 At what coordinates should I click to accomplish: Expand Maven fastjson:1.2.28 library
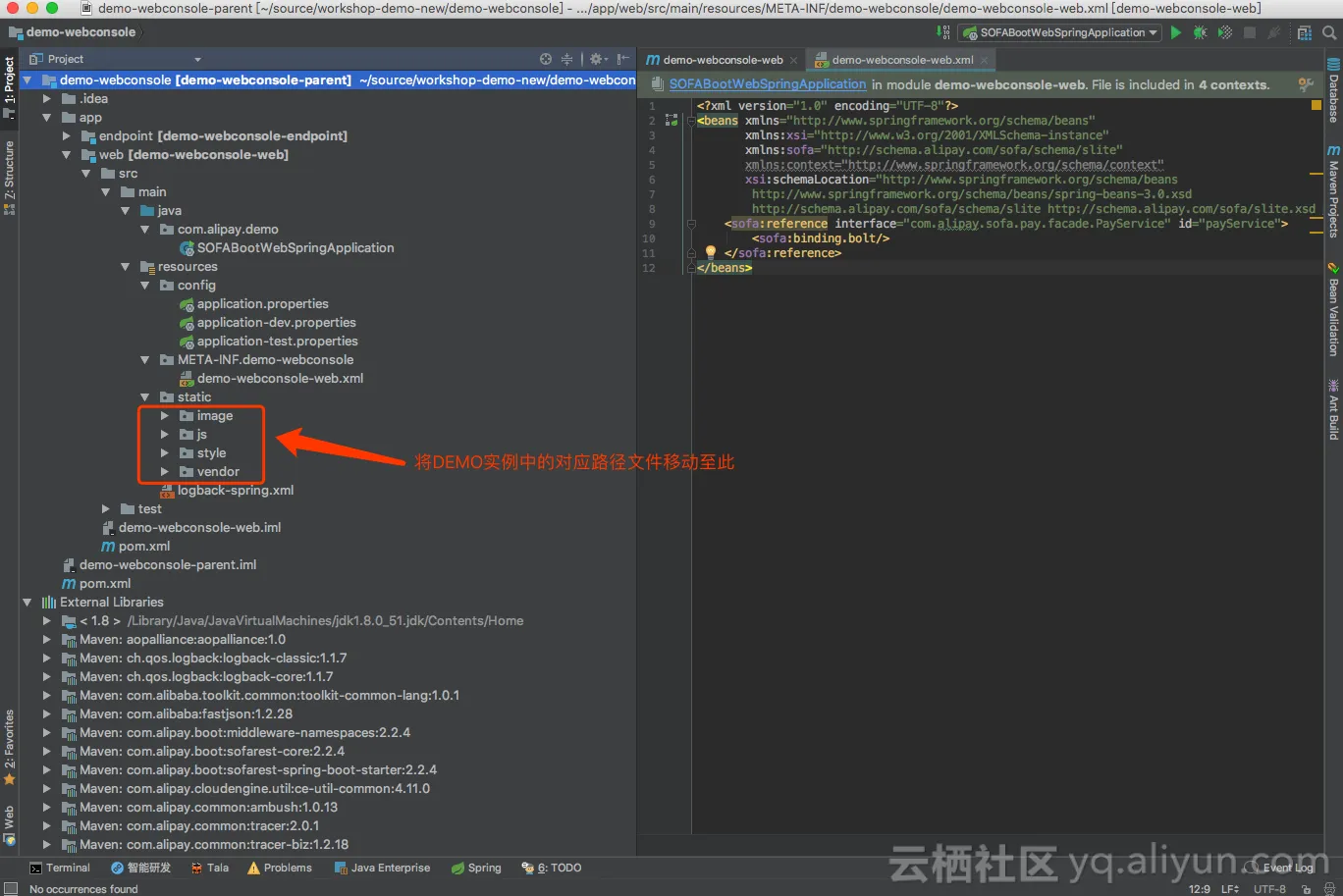pos(46,713)
